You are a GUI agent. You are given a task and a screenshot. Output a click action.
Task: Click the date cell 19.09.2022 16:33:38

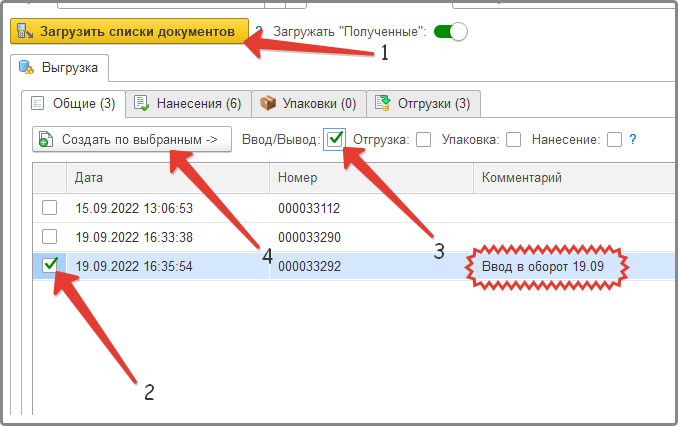(x=134, y=237)
